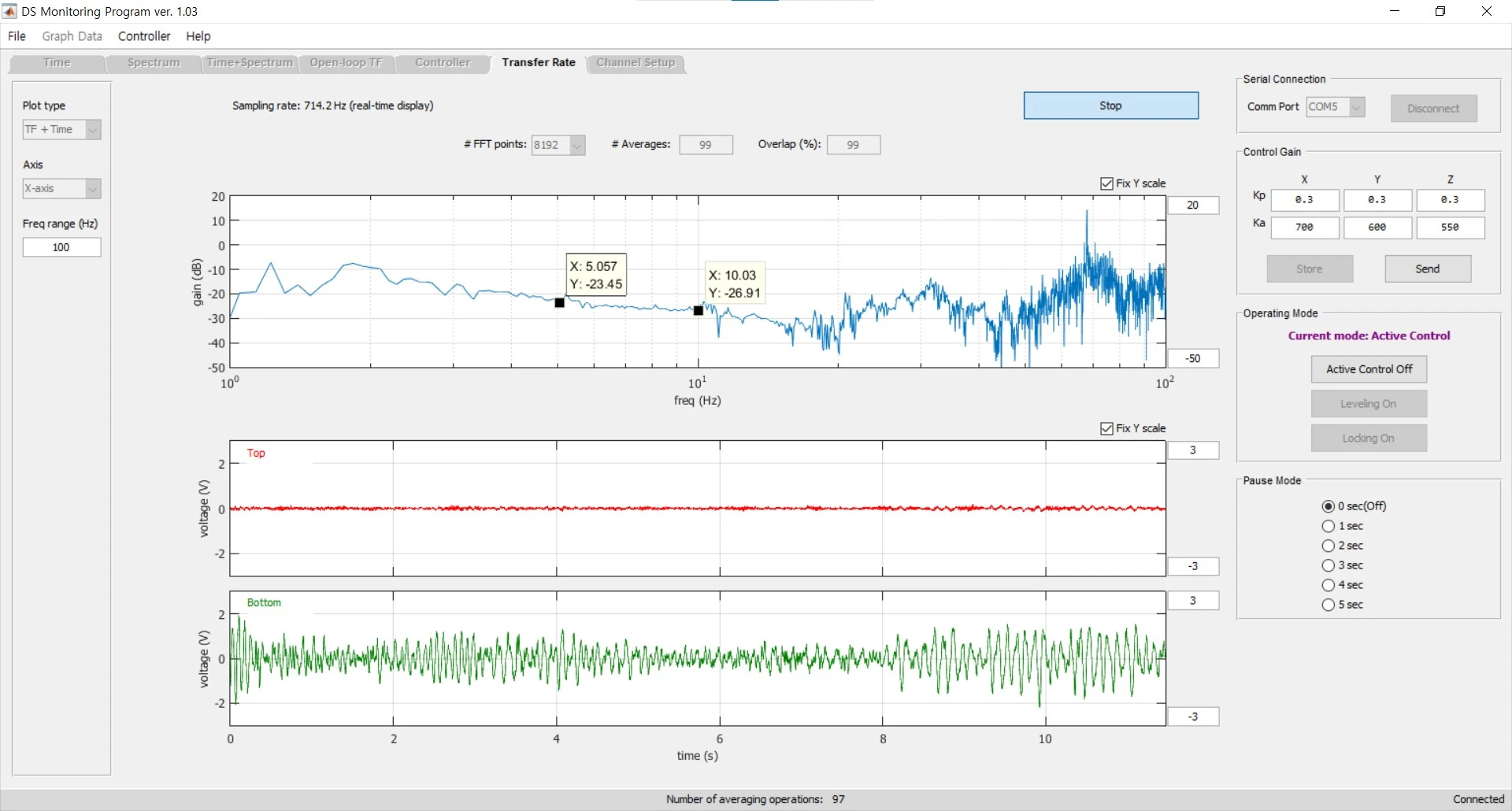Choose the 5 sec pause mode radio button

click(1329, 605)
